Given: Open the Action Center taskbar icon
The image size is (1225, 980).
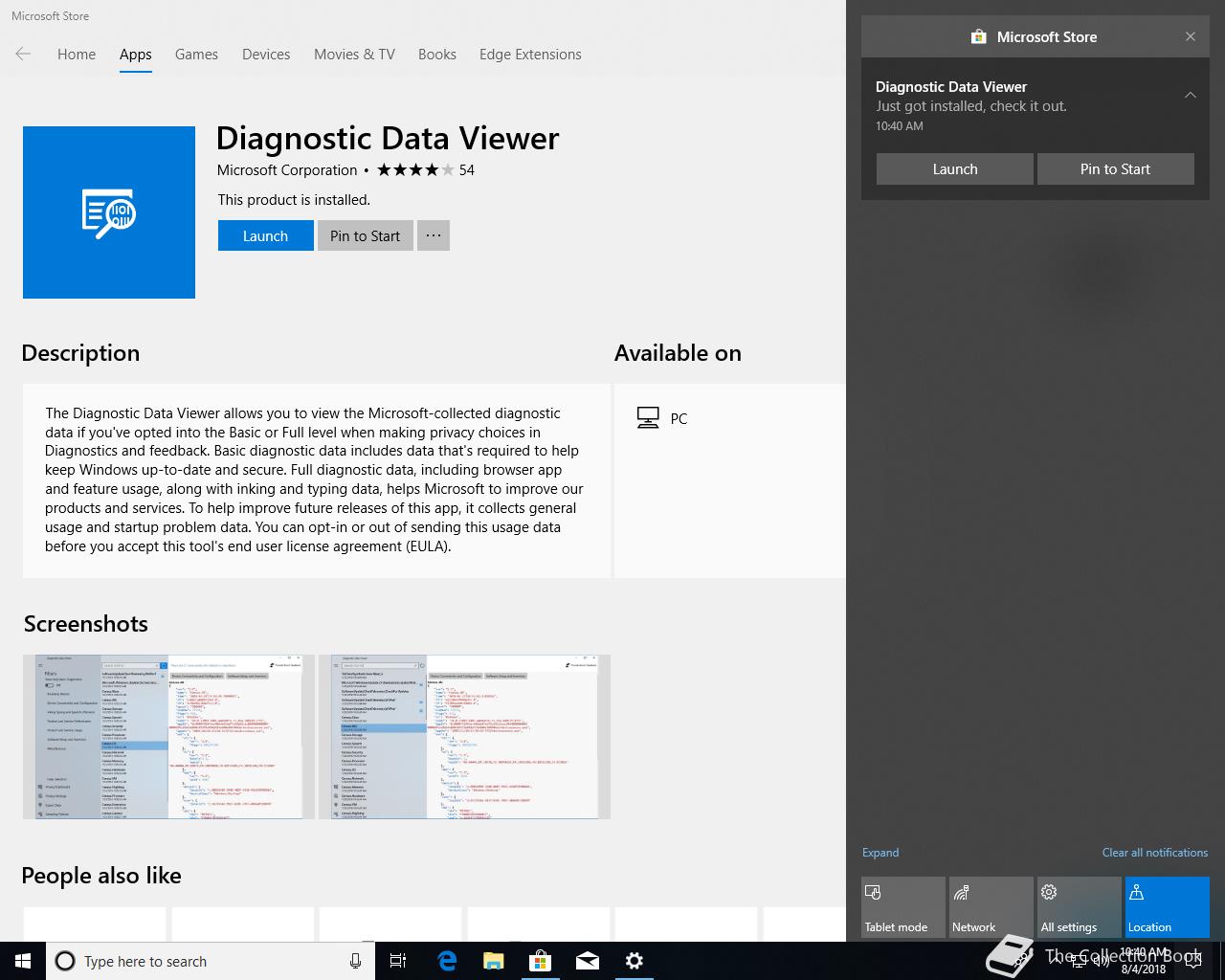Looking at the screenshot, I should (1192, 961).
